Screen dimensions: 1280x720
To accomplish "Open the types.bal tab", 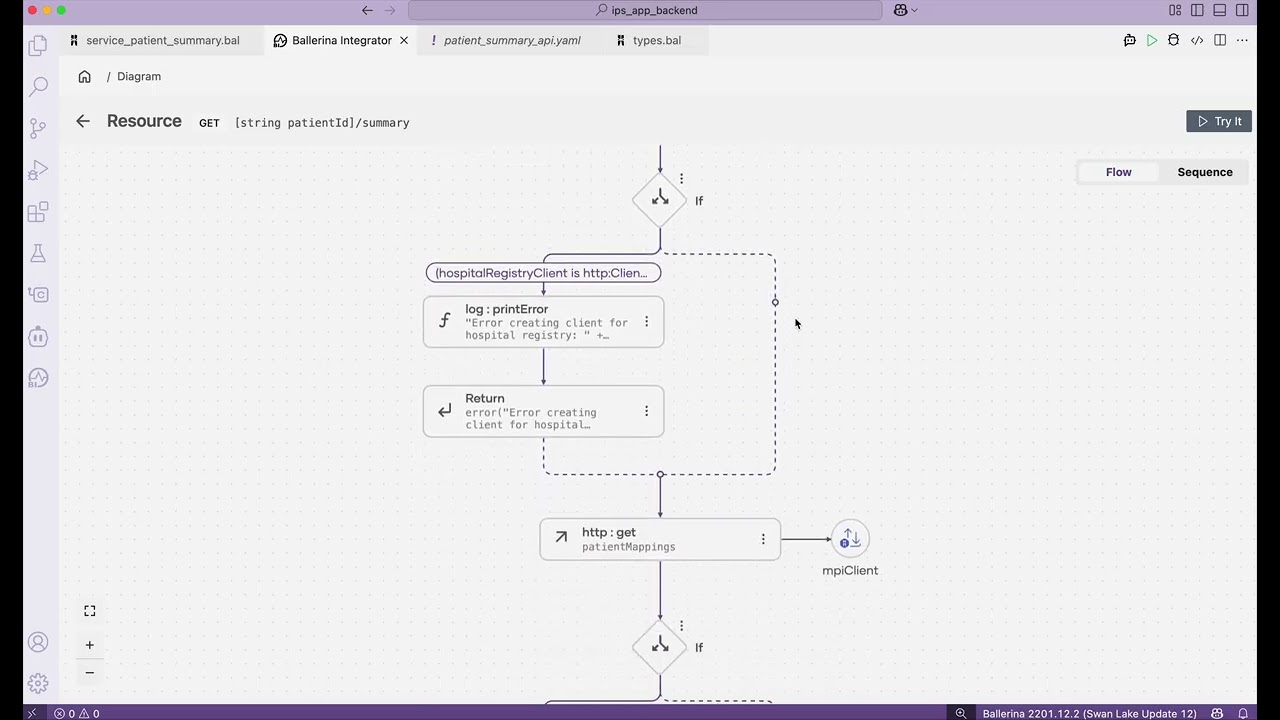I will (657, 40).
